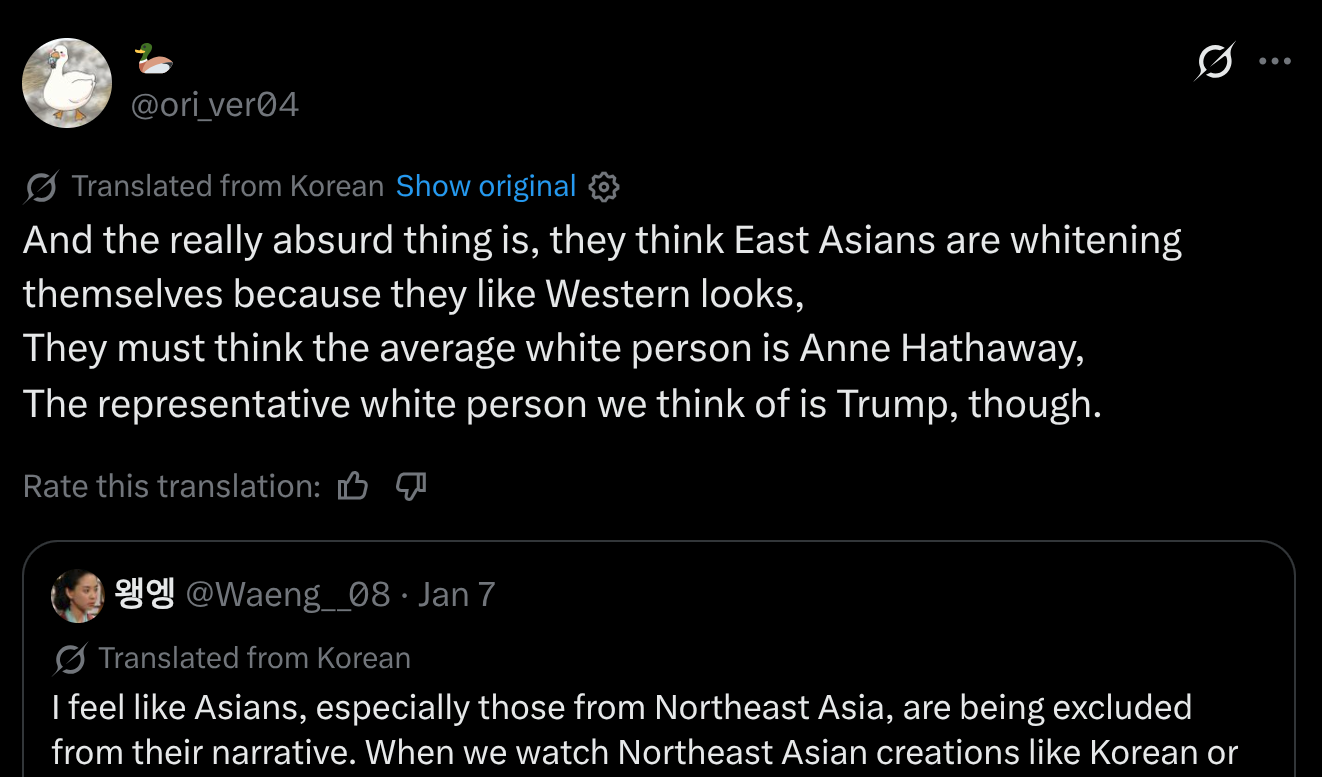Screen dimensions: 1322x777
Task: Click the quoted tweet's "Translated from Korean" label
Action: pyautogui.click(x=255, y=659)
